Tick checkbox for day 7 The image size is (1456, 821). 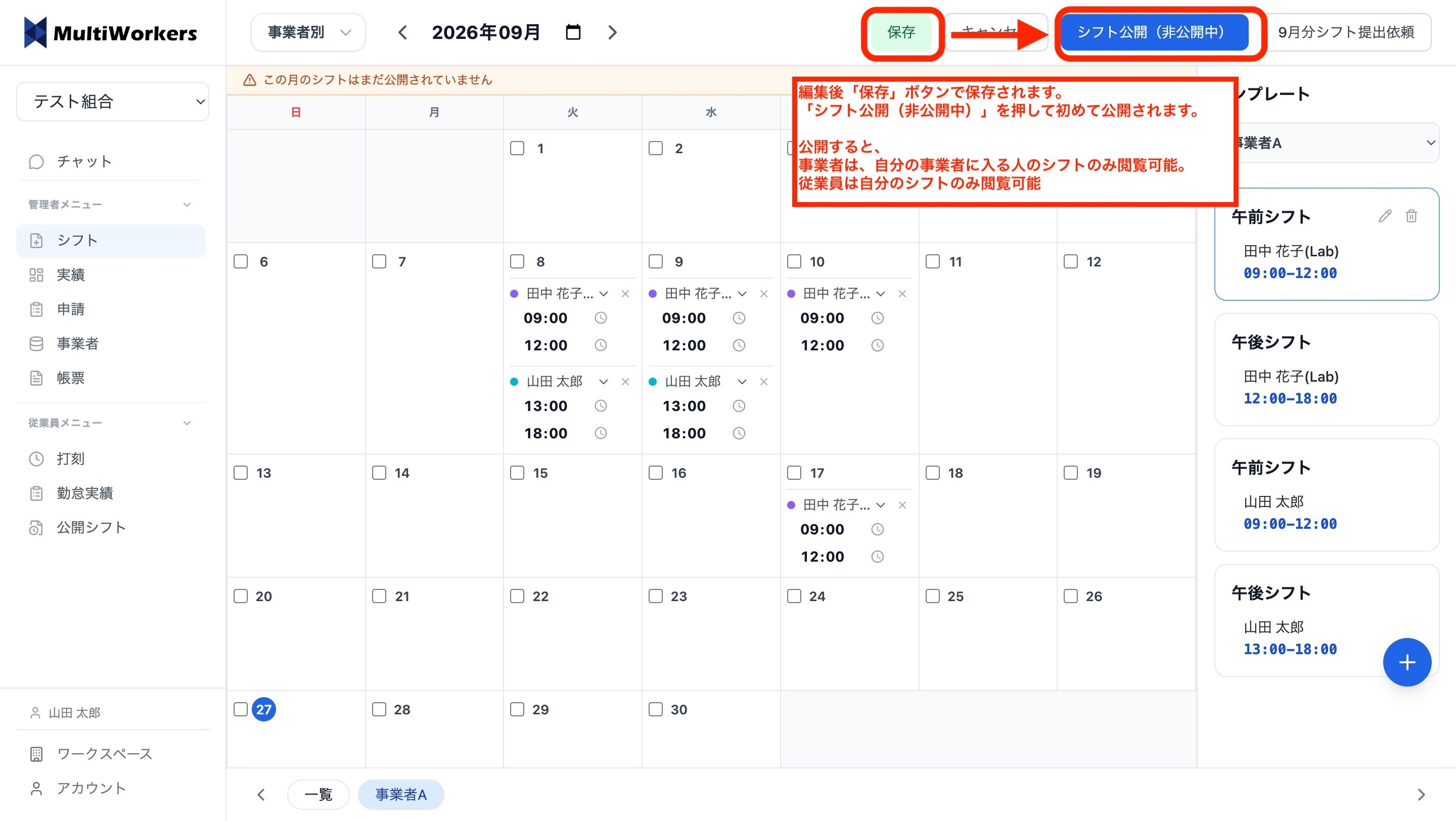point(379,261)
